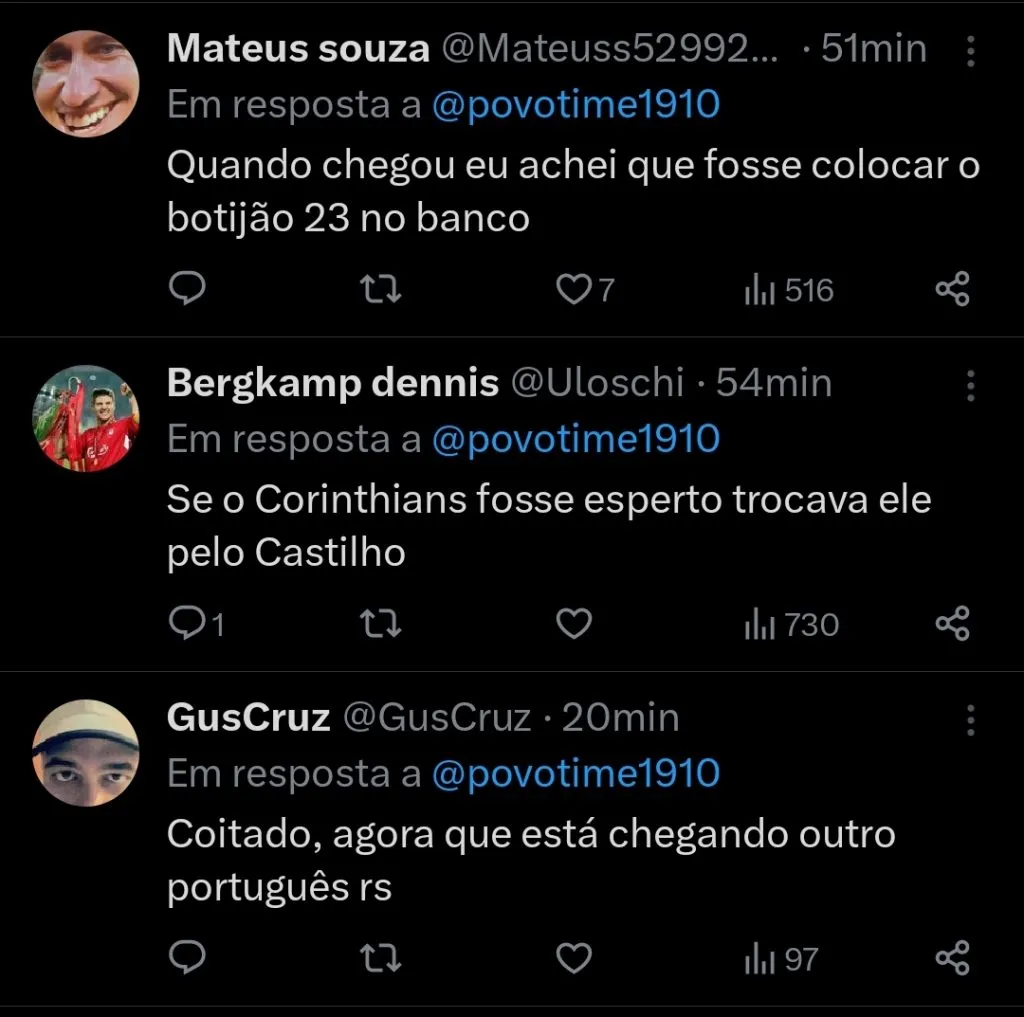Share Mateus souza's tweet

pyautogui.click(x=951, y=289)
